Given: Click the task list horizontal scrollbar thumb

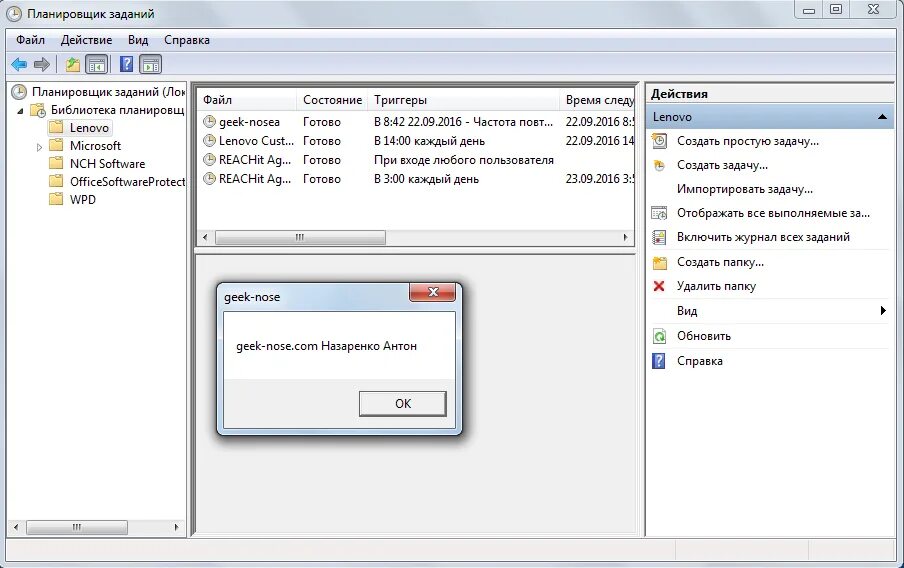Looking at the screenshot, I should point(300,237).
